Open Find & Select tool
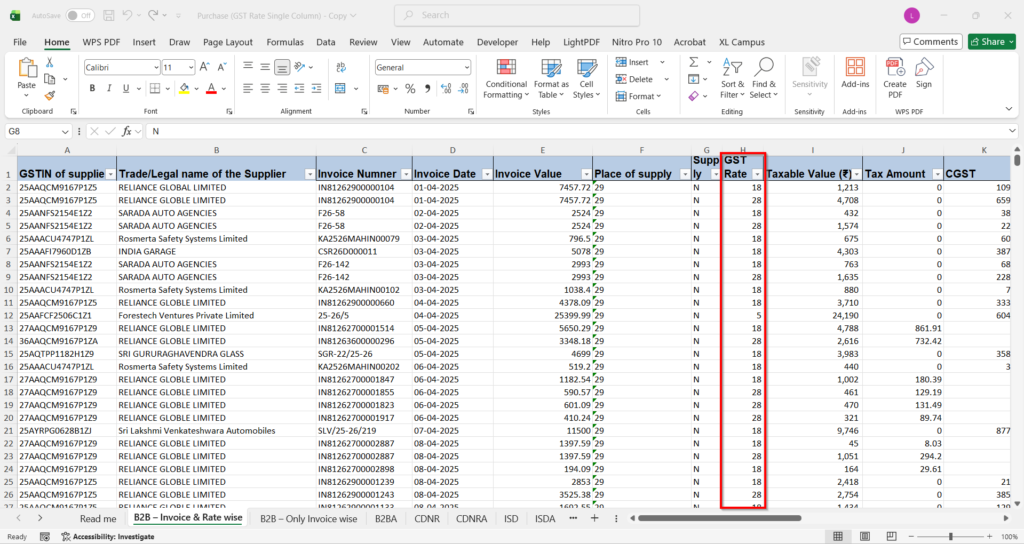 (763, 79)
